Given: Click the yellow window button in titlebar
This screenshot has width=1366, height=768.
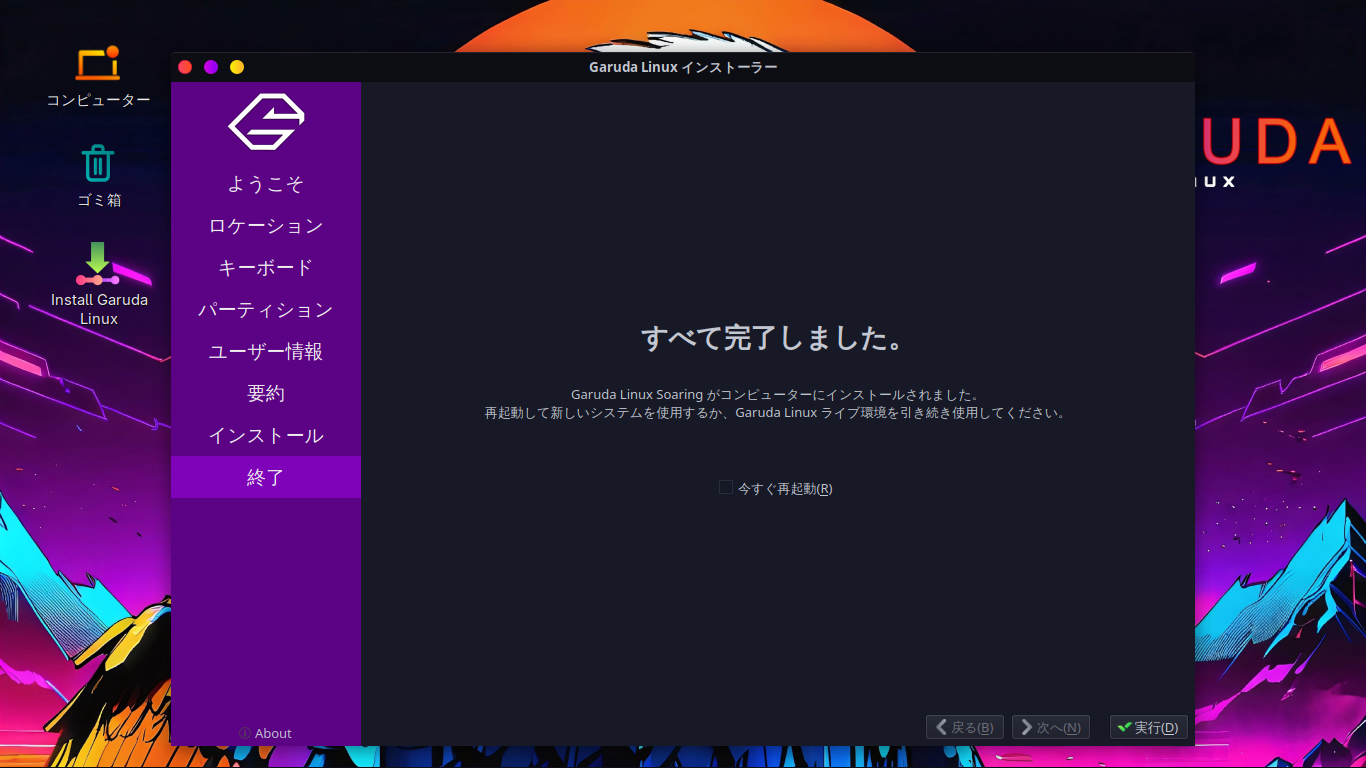Looking at the screenshot, I should [x=237, y=67].
